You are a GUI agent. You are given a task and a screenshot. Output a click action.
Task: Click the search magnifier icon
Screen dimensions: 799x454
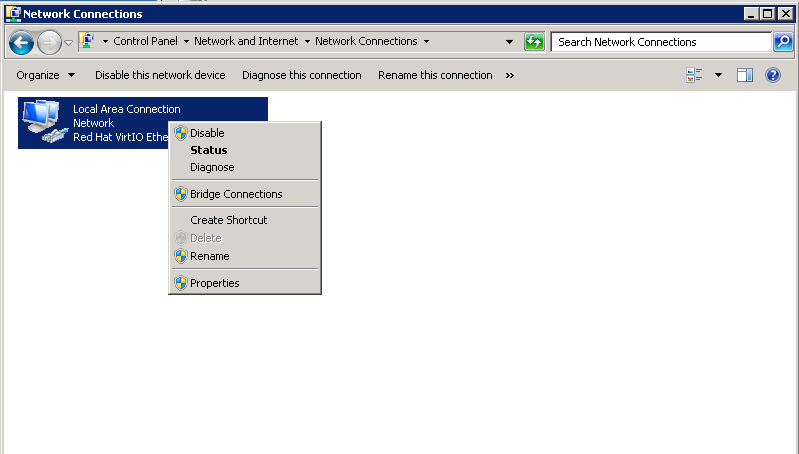point(783,42)
